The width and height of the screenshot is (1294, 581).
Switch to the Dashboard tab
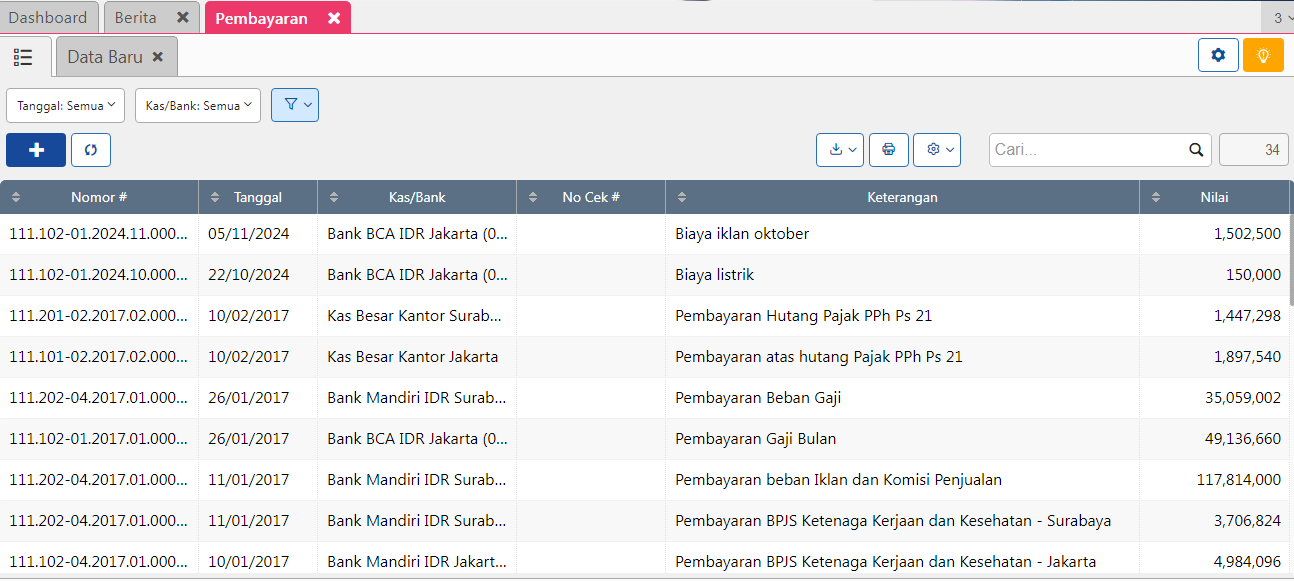(x=49, y=18)
